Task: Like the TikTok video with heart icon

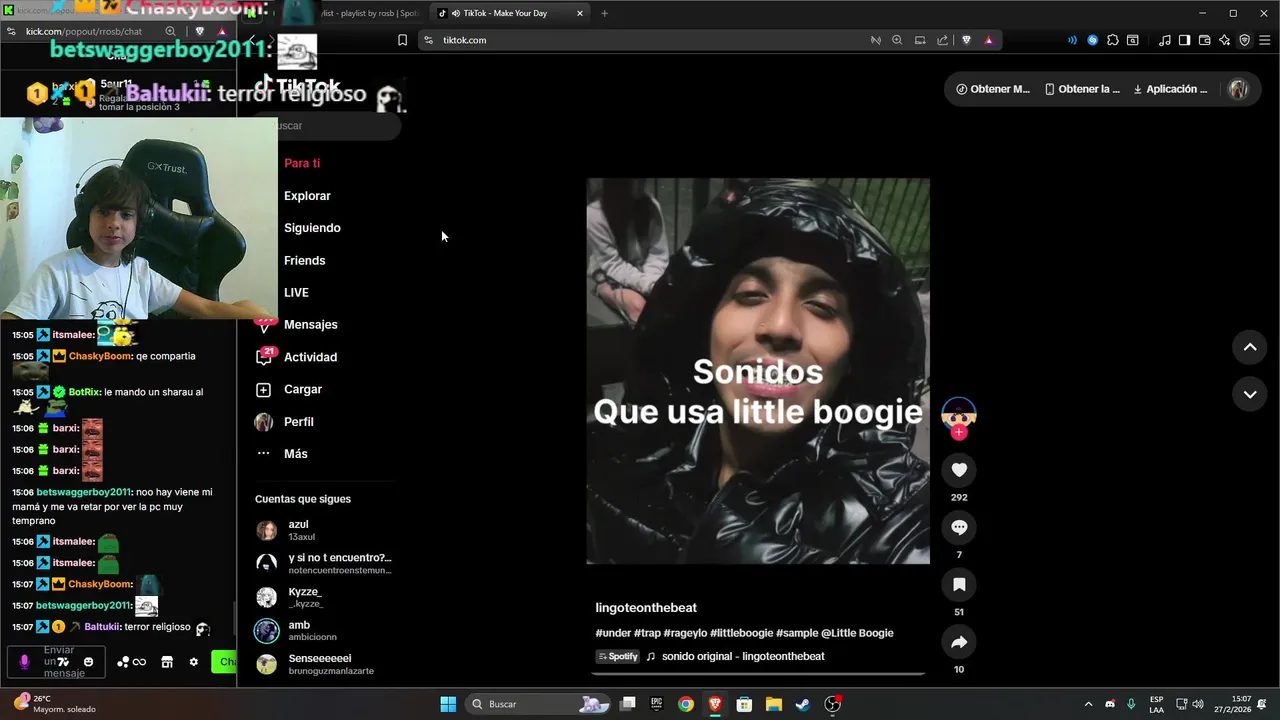Action: (x=959, y=470)
